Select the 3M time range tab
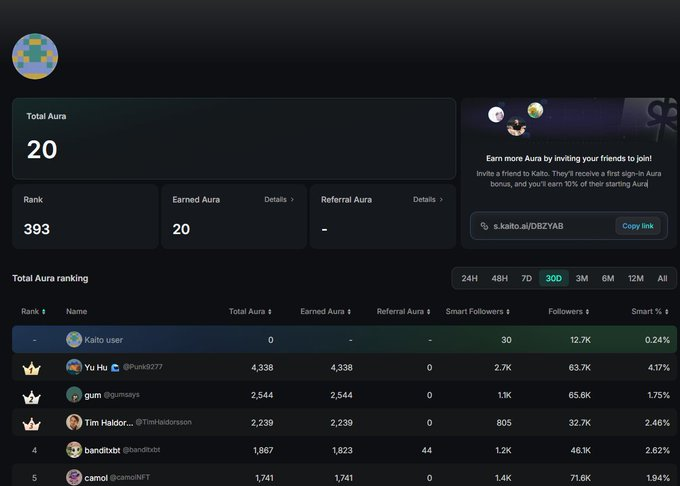This screenshot has height=486, width=680. (x=582, y=278)
